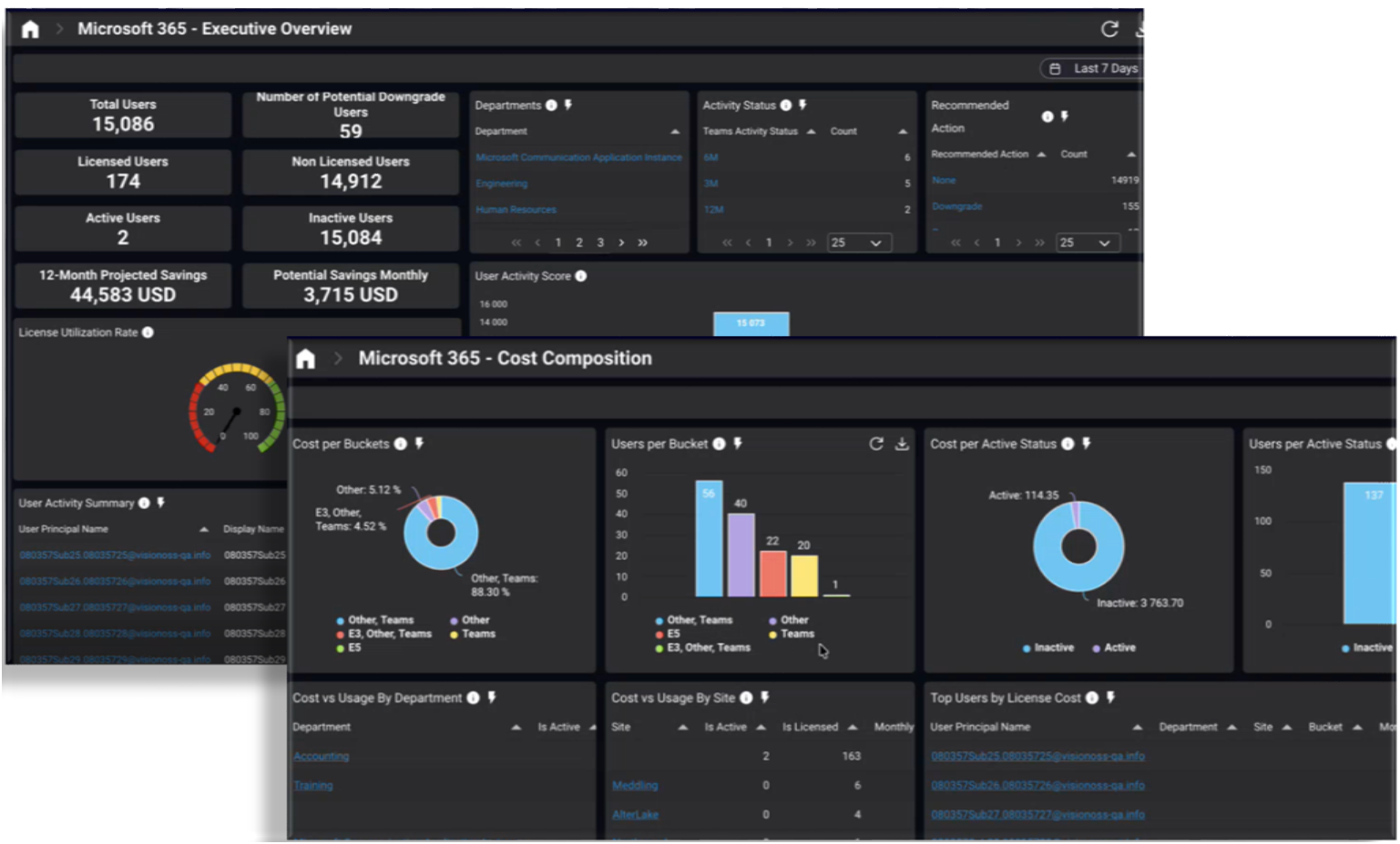The image size is (1400, 844).
Task: Click the lightning icon next to Activity Status
Action: point(802,106)
